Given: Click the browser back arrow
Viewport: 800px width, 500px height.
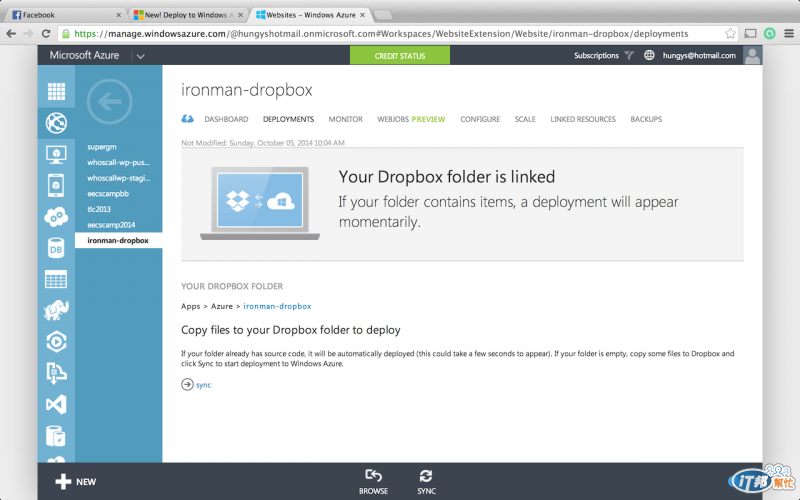Looking at the screenshot, I should pos(11,34).
